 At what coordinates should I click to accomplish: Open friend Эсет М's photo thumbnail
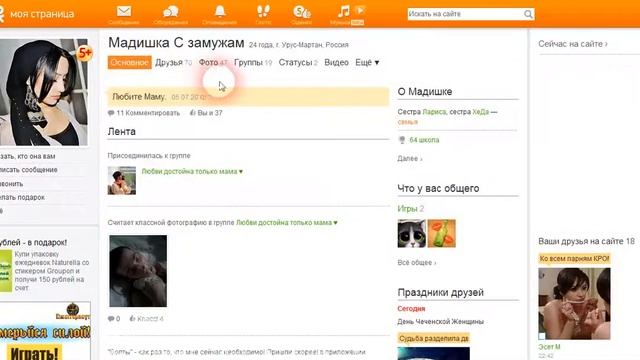click(574, 304)
